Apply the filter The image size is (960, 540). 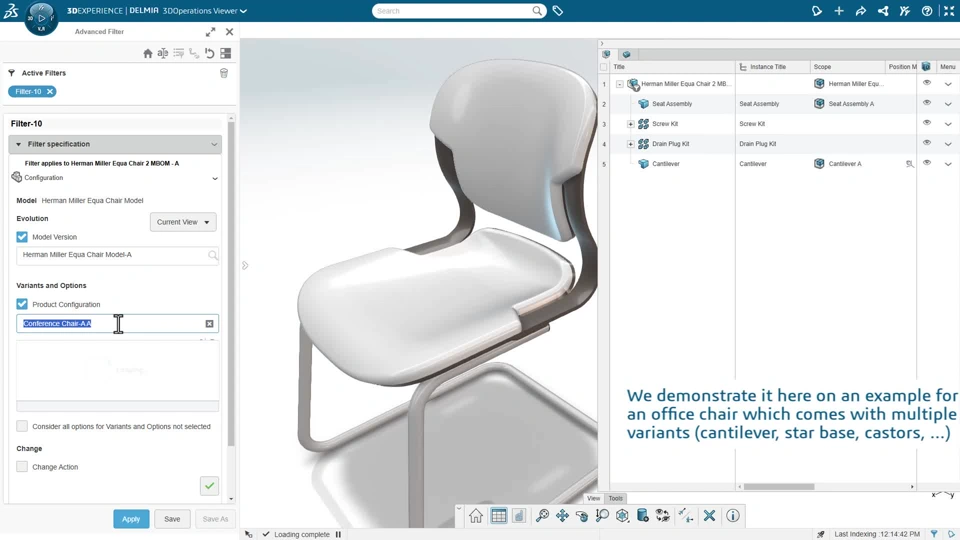point(131,519)
